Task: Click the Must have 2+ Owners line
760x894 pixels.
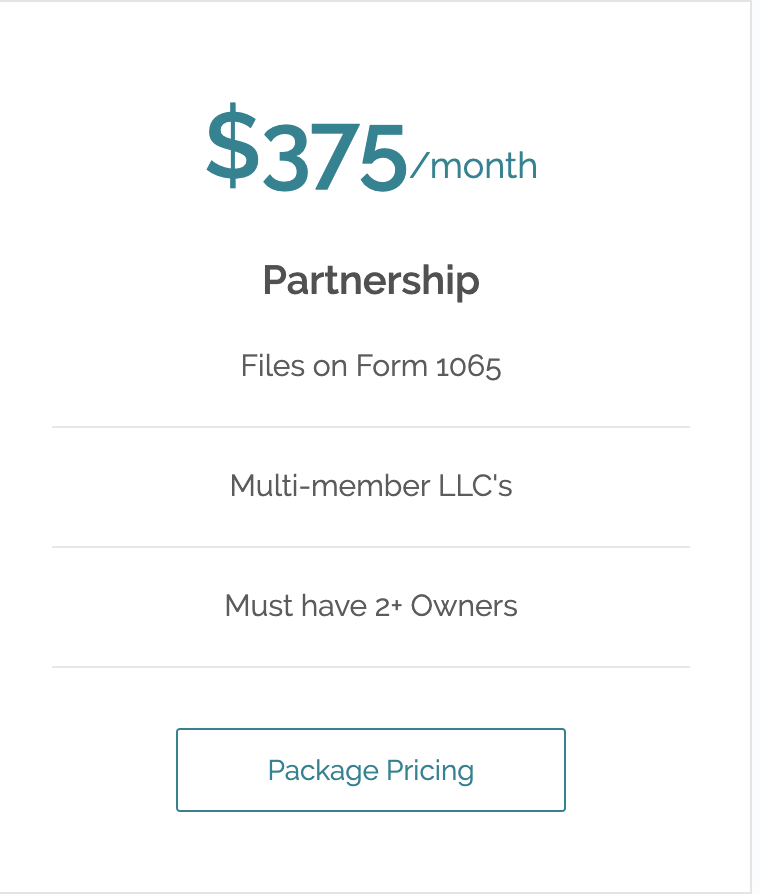Action: click(x=371, y=606)
